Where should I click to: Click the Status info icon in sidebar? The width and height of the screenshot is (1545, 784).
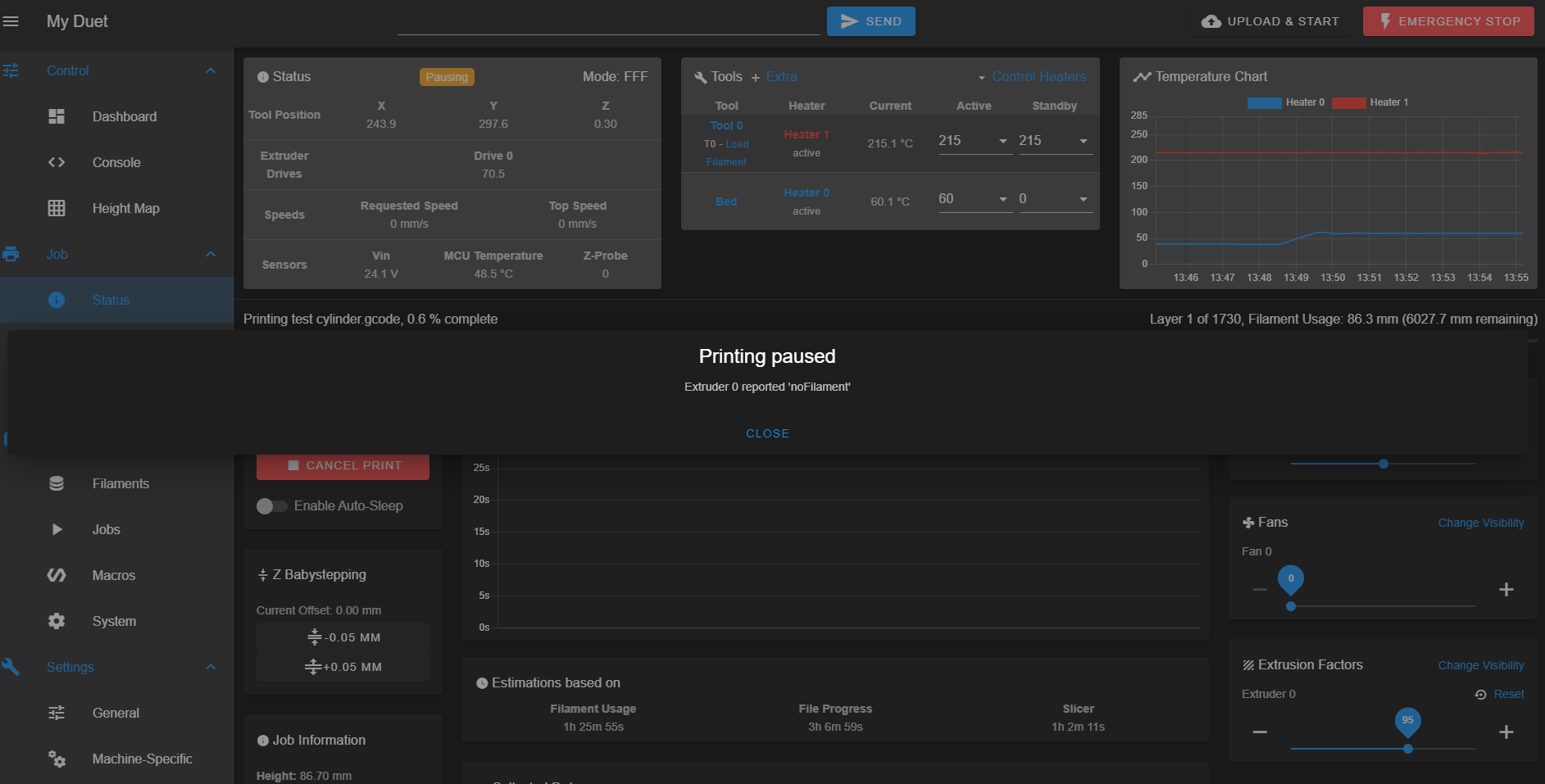pos(57,300)
